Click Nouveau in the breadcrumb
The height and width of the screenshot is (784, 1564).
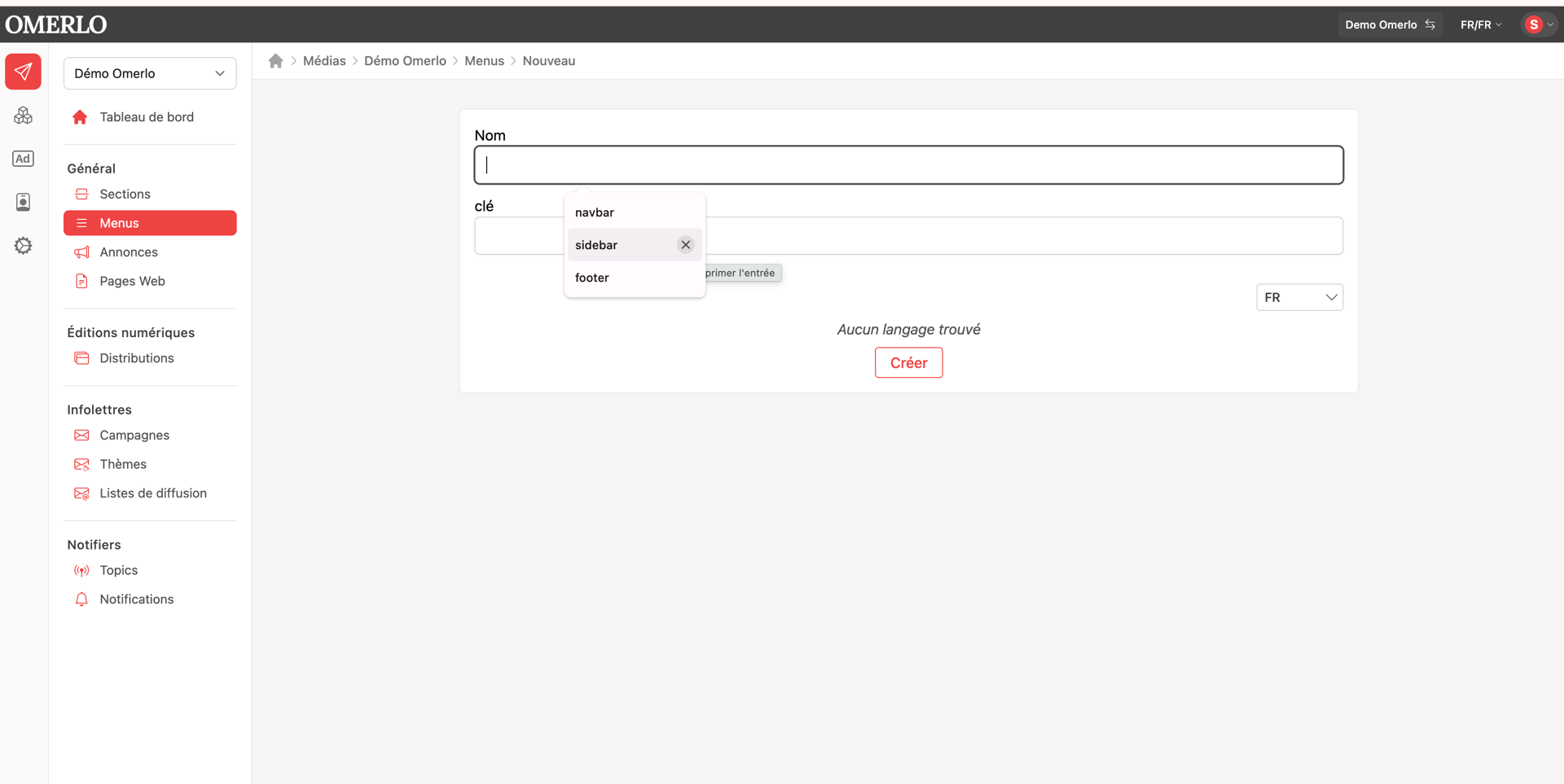click(549, 61)
